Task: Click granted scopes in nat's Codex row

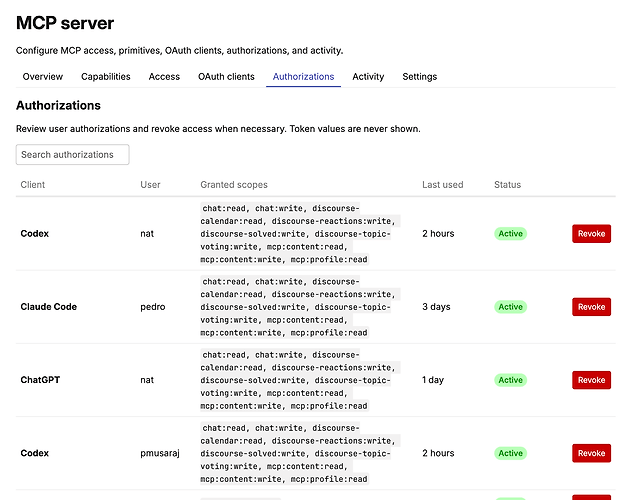Action: click(x=300, y=234)
